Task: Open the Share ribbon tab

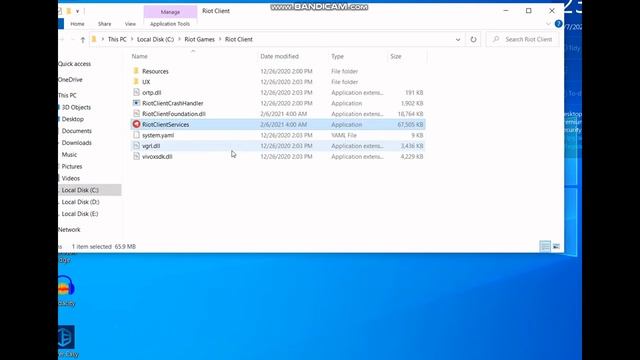Action: [104, 24]
